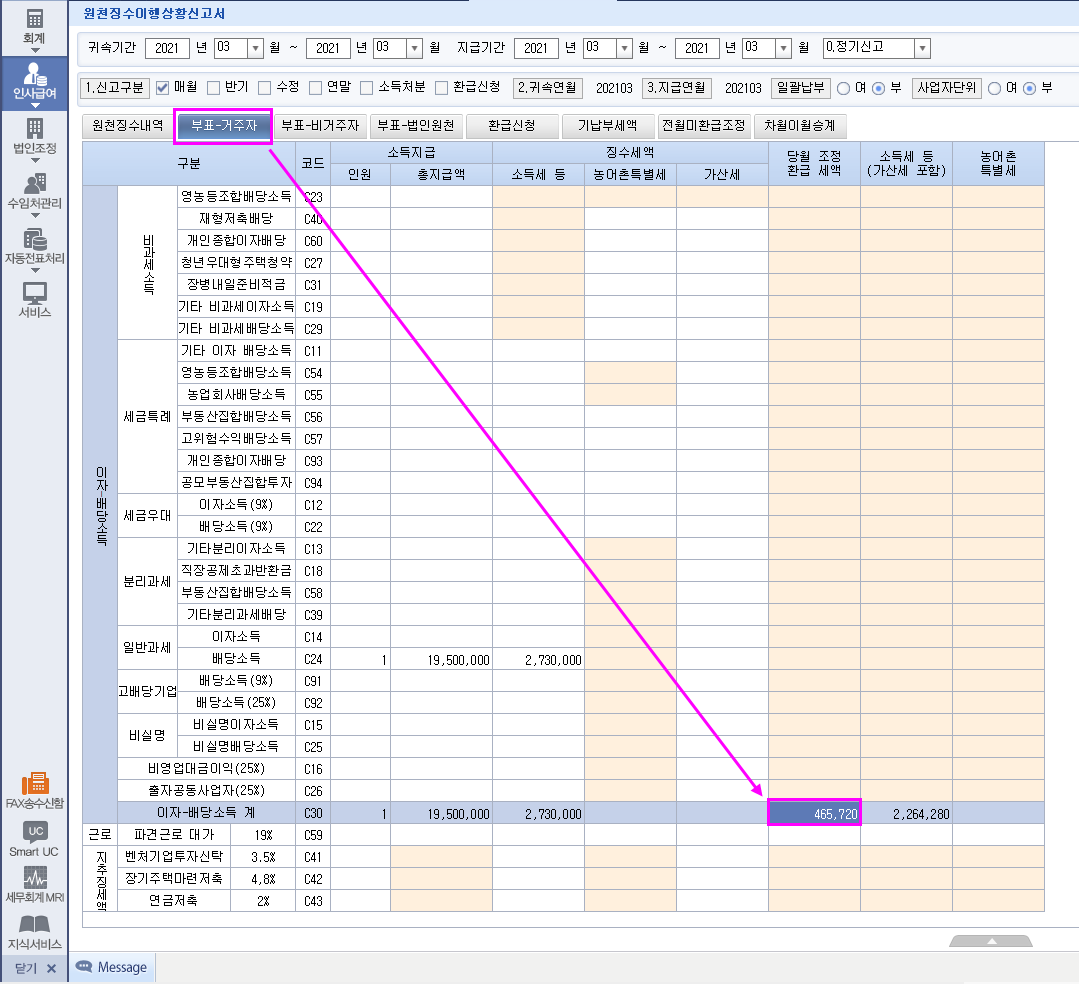Open the 회계 accounting sidebar icon
This screenshot has width=1079, height=984.
pos(34,25)
